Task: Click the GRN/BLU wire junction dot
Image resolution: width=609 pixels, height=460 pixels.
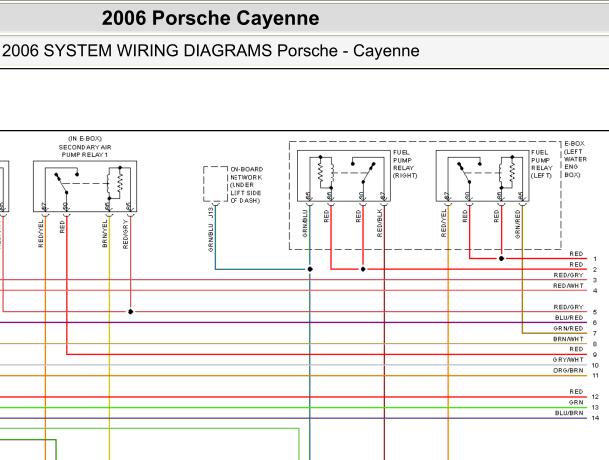Action: click(x=310, y=269)
